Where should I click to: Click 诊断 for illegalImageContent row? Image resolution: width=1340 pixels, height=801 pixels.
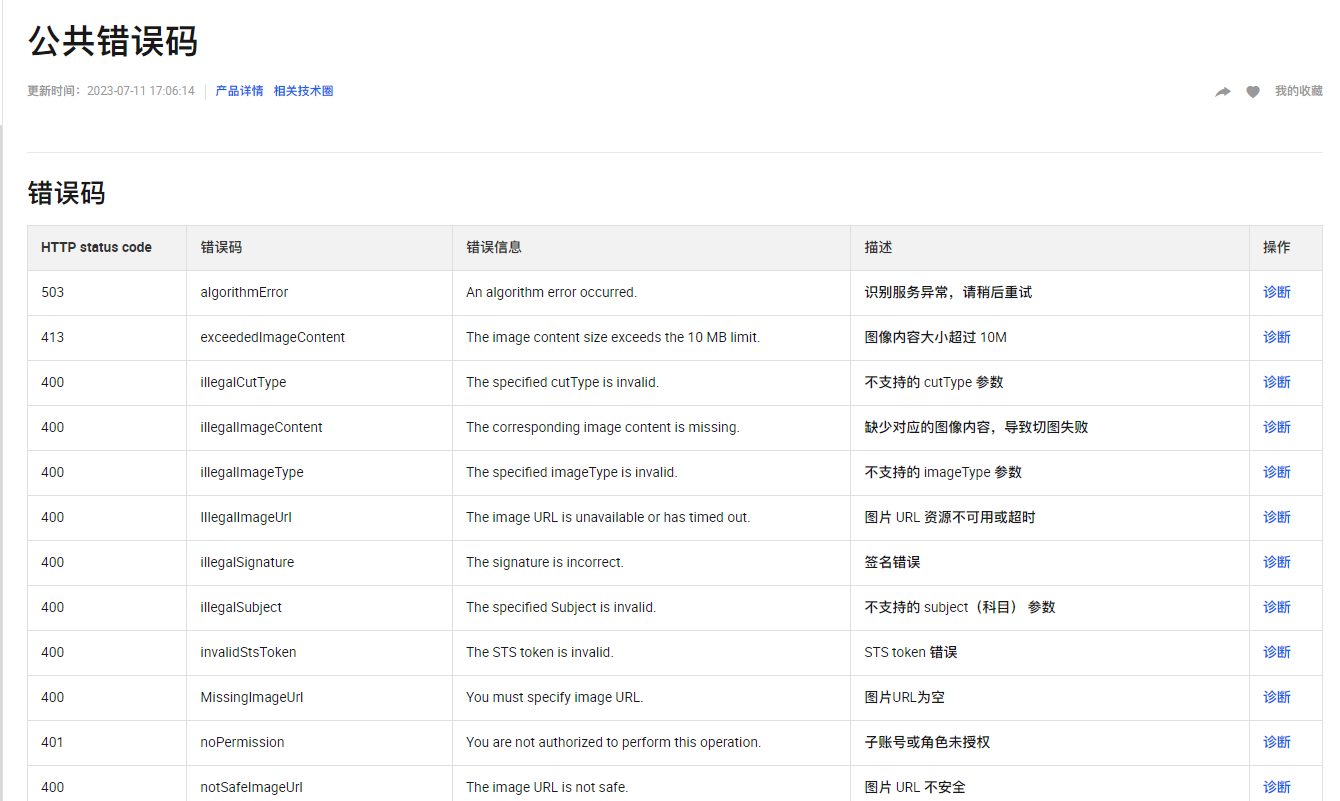(1277, 427)
